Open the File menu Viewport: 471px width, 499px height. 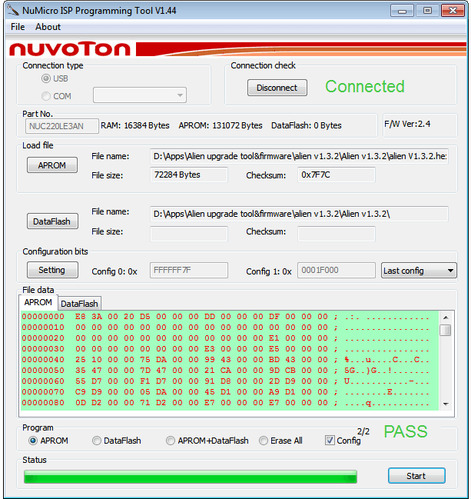(x=18, y=27)
